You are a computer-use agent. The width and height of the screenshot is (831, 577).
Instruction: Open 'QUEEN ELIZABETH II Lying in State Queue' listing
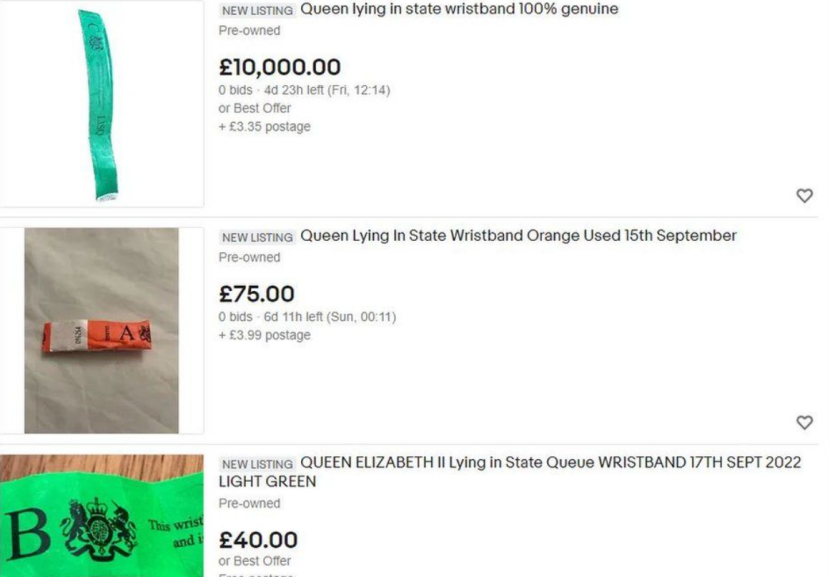tap(510, 472)
